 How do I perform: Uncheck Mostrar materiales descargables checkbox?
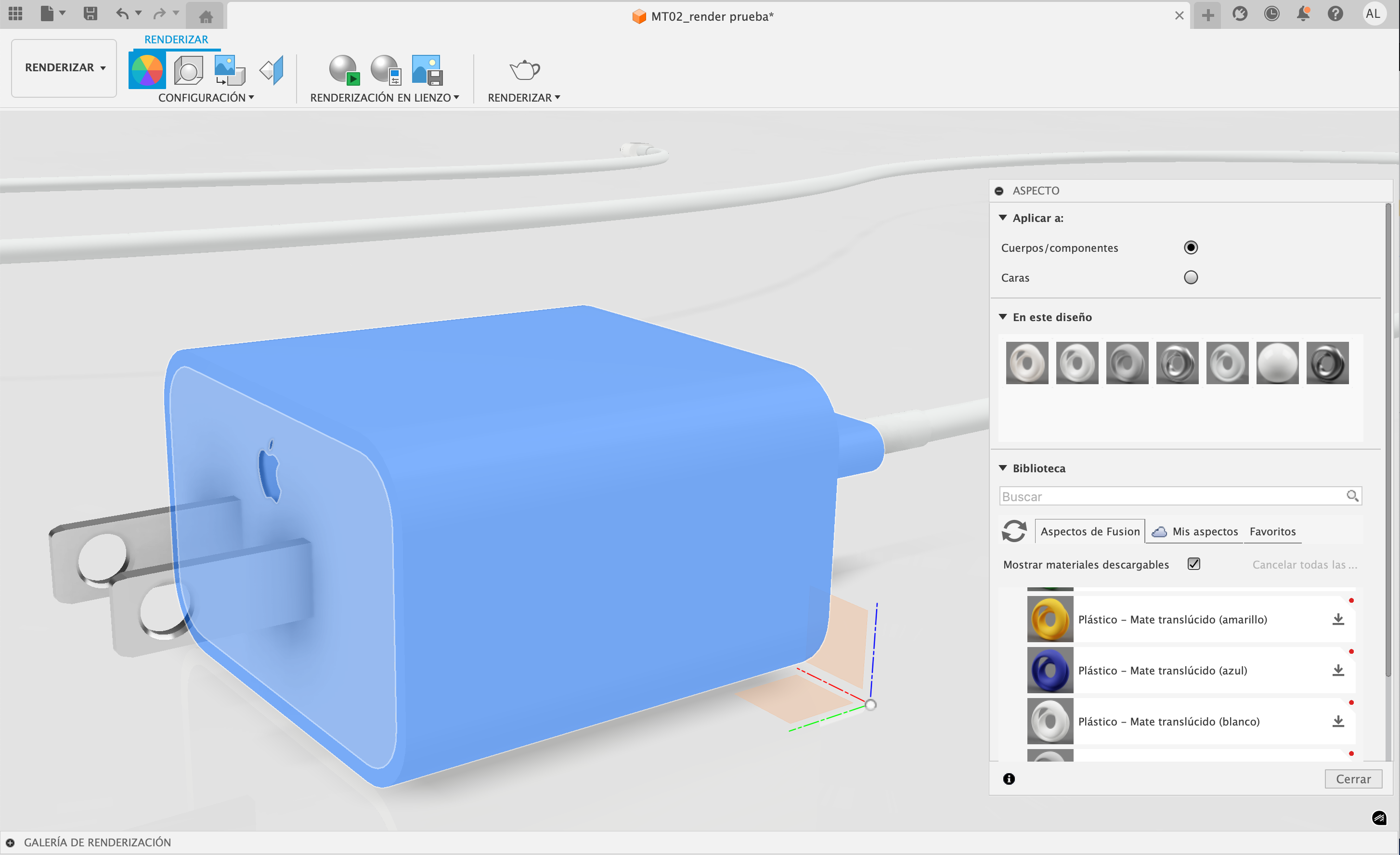click(x=1194, y=564)
